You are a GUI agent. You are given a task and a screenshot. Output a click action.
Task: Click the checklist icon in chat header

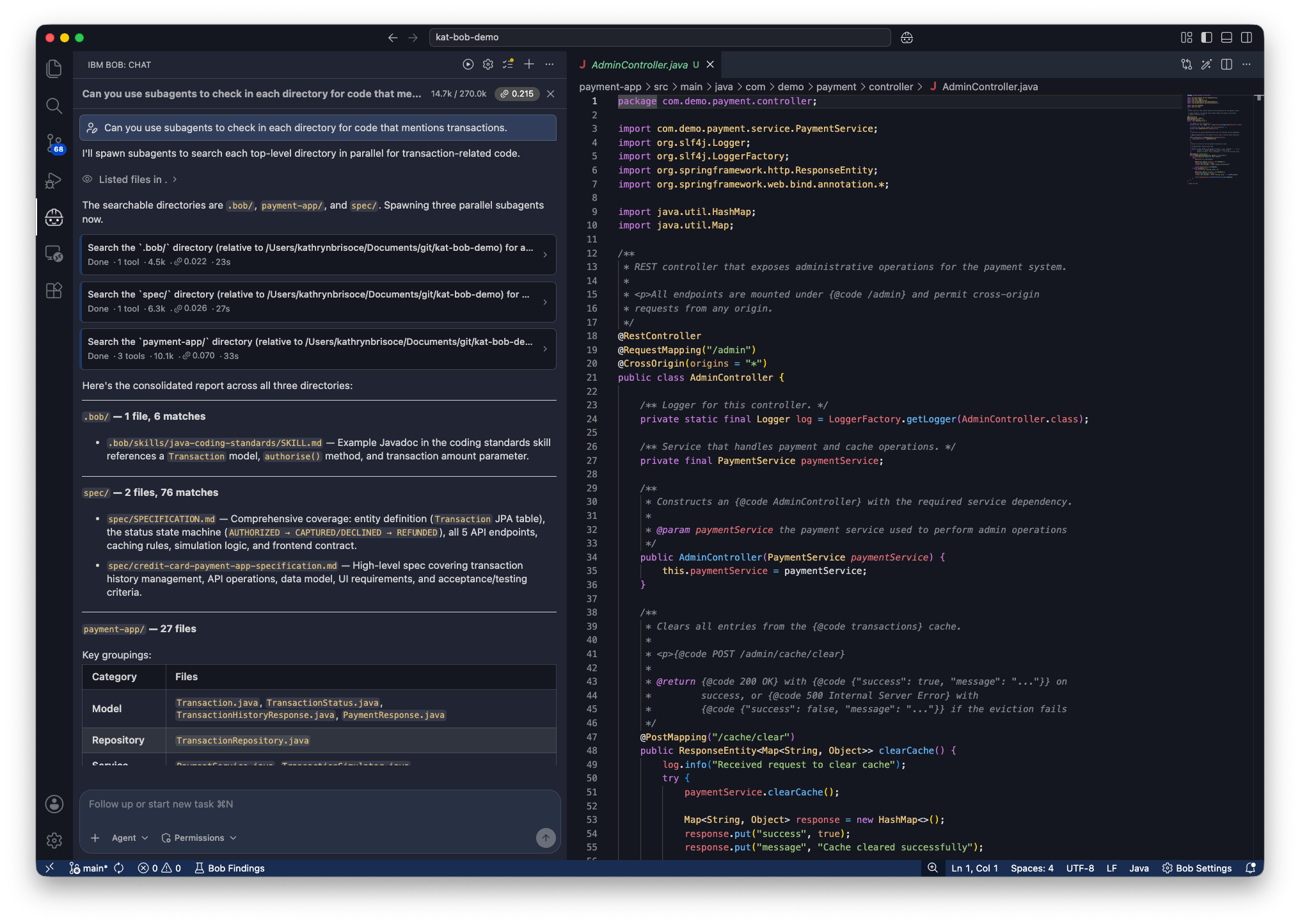click(509, 65)
